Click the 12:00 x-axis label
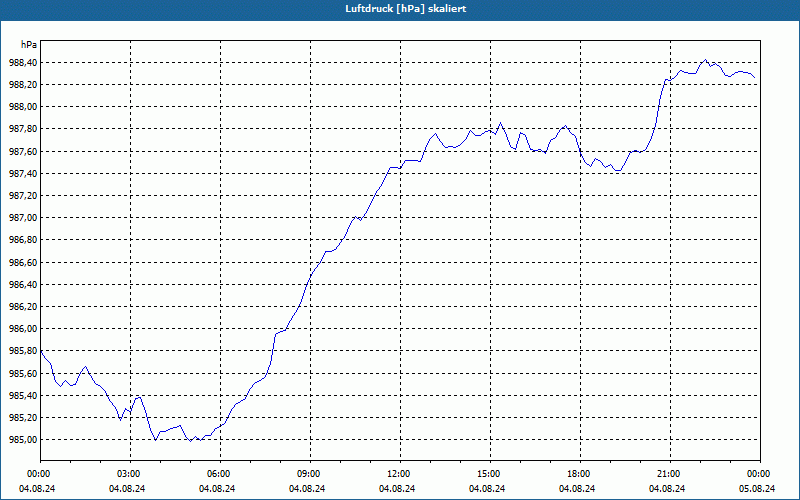 (397, 474)
